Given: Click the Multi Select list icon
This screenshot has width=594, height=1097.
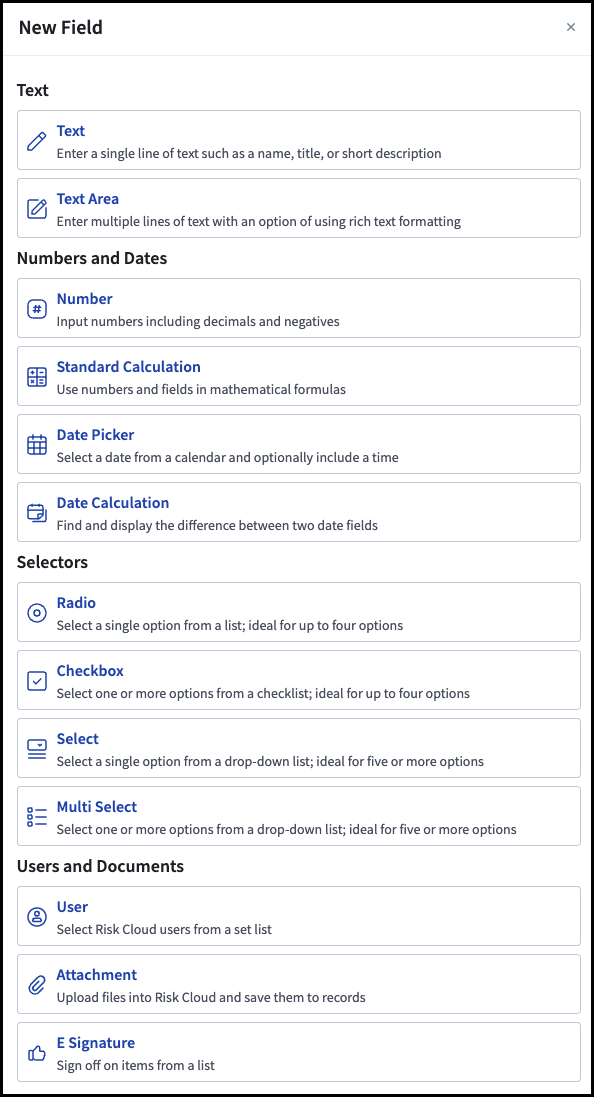Looking at the screenshot, I should pyautogui.click(x=36, y=816).
